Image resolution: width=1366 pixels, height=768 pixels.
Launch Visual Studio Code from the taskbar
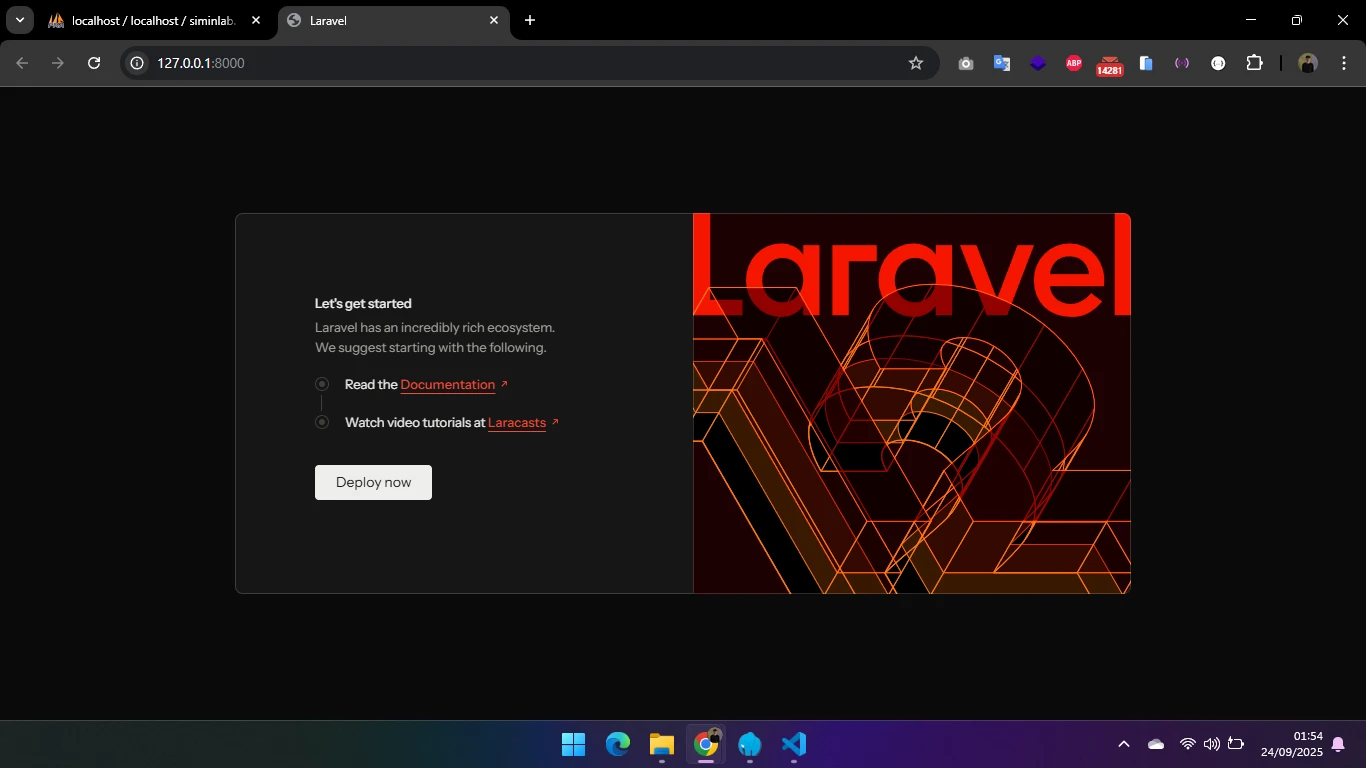pyautogui.click(x=793, y=744)
